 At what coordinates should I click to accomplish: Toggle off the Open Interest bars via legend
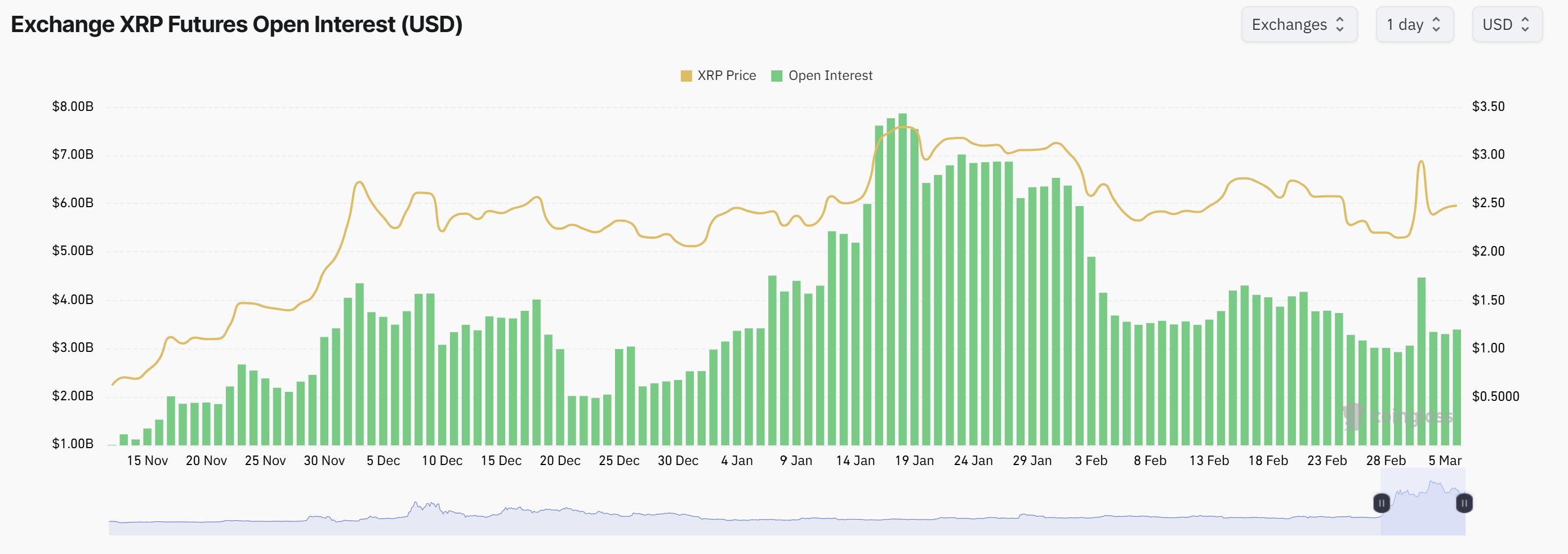point(831,75)
